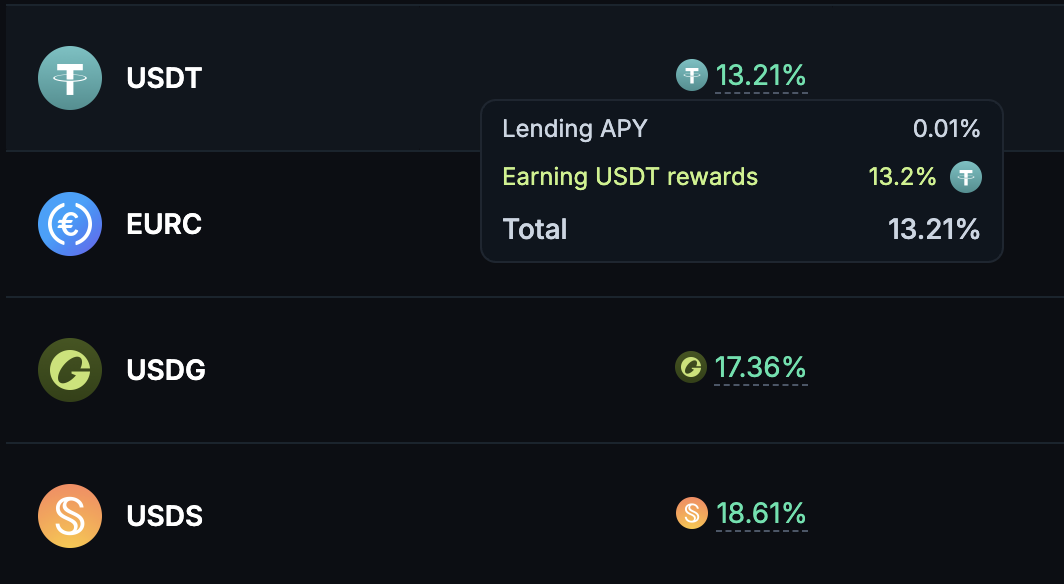The width and height of the screenshot is (1064, 584).
Task: Click the USDT 13.21% APY value
Action: coord(761,75)
